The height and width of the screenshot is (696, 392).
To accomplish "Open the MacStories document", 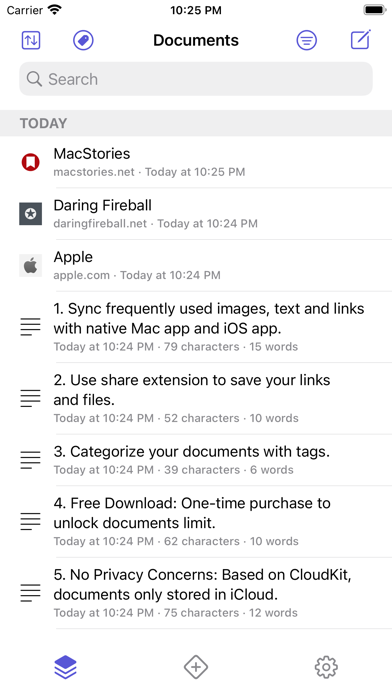I will 196,162.
